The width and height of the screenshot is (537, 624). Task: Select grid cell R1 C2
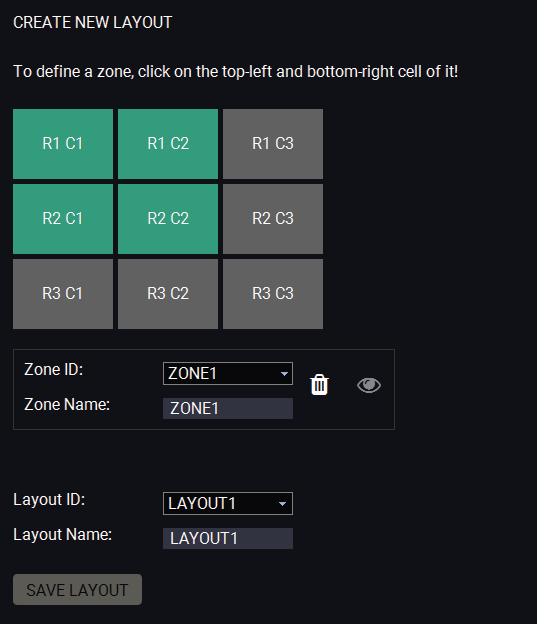pos(168,144)
